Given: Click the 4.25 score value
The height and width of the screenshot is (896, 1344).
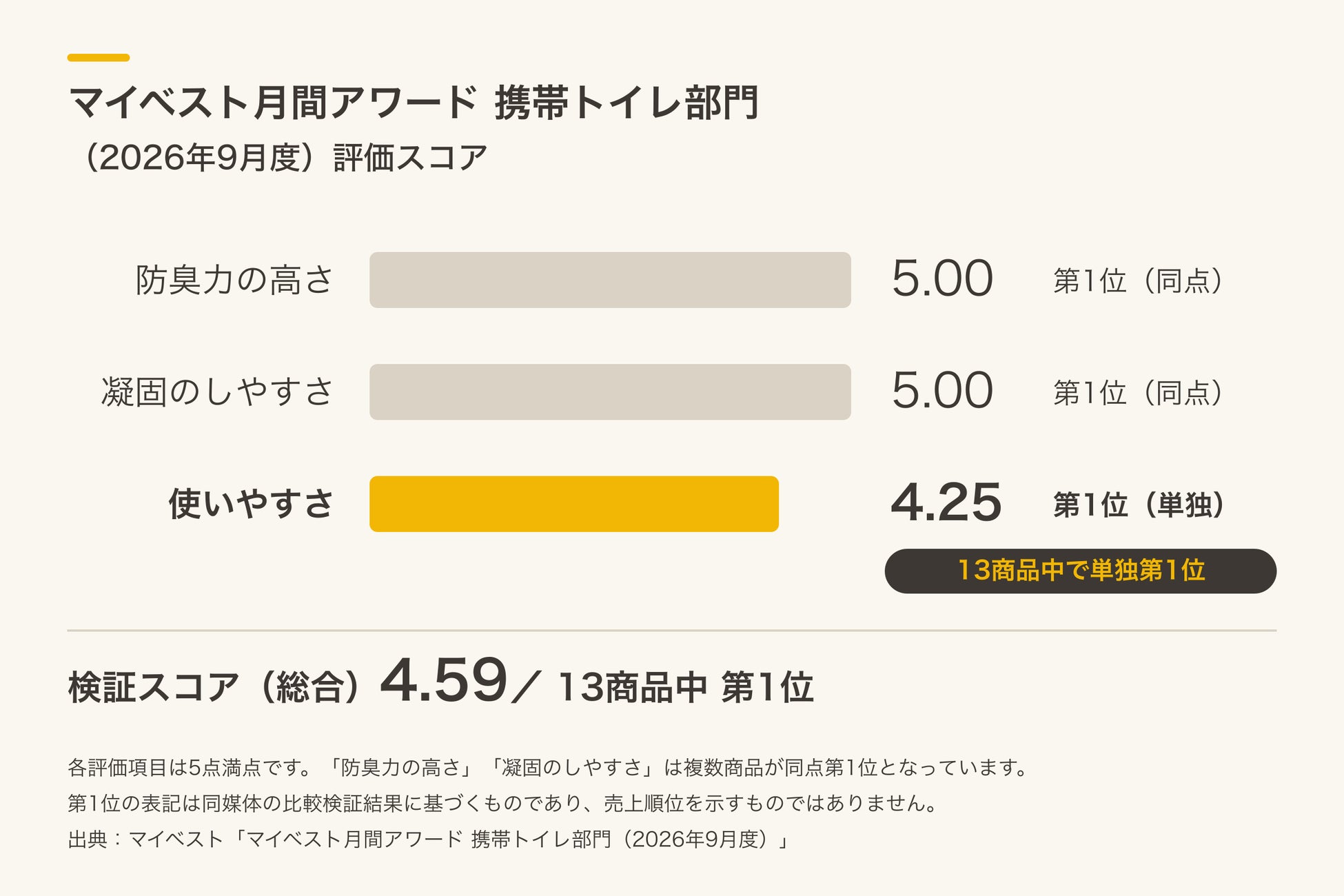Looking at the screenshot, I should 946,502.
